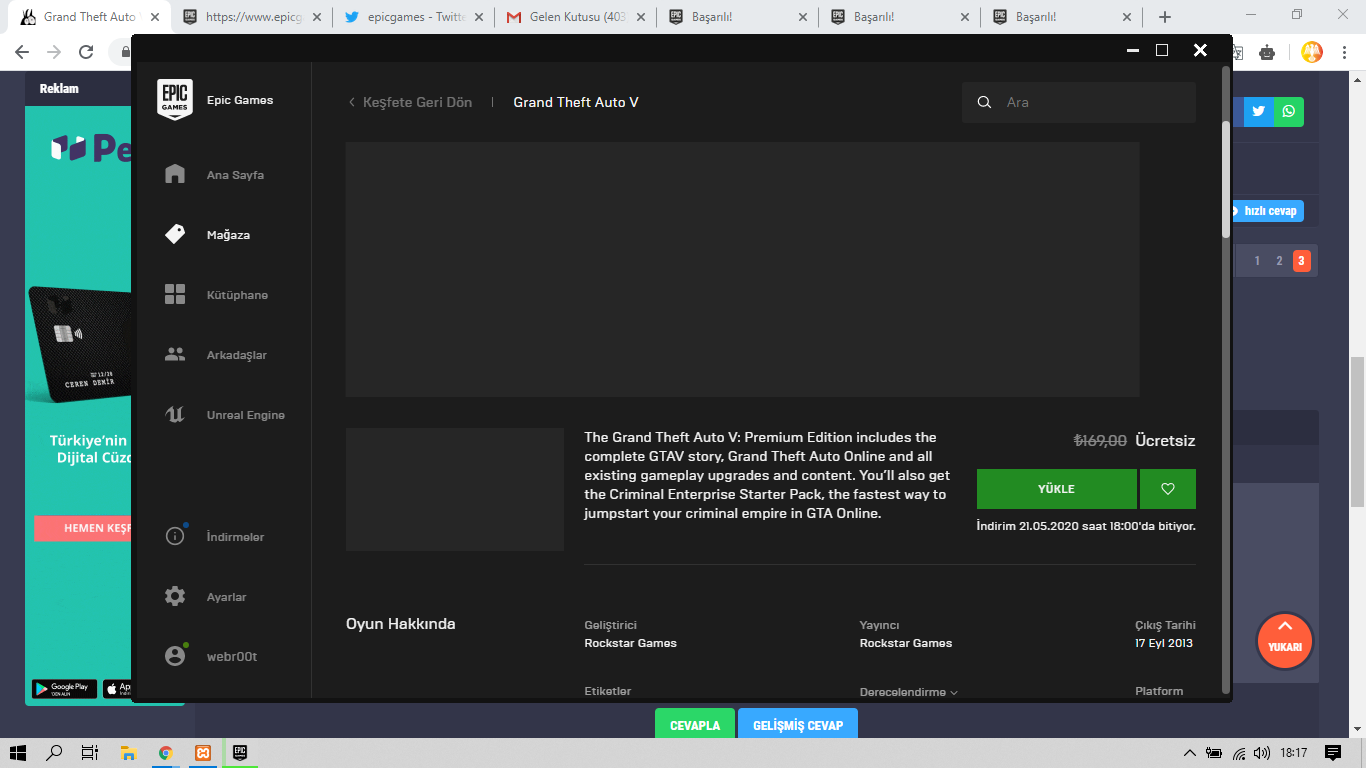Screen dimensions: 1366x768
Task: Click the search magnifier icon in launcher
Action: (x=985, y=102)
